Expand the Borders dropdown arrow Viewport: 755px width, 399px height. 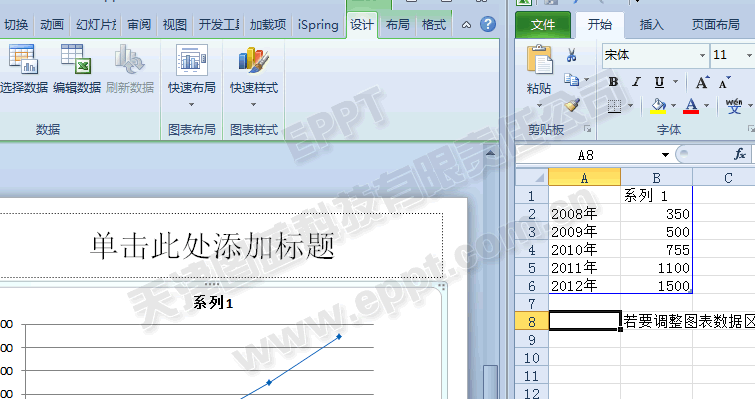click(630, 106)
